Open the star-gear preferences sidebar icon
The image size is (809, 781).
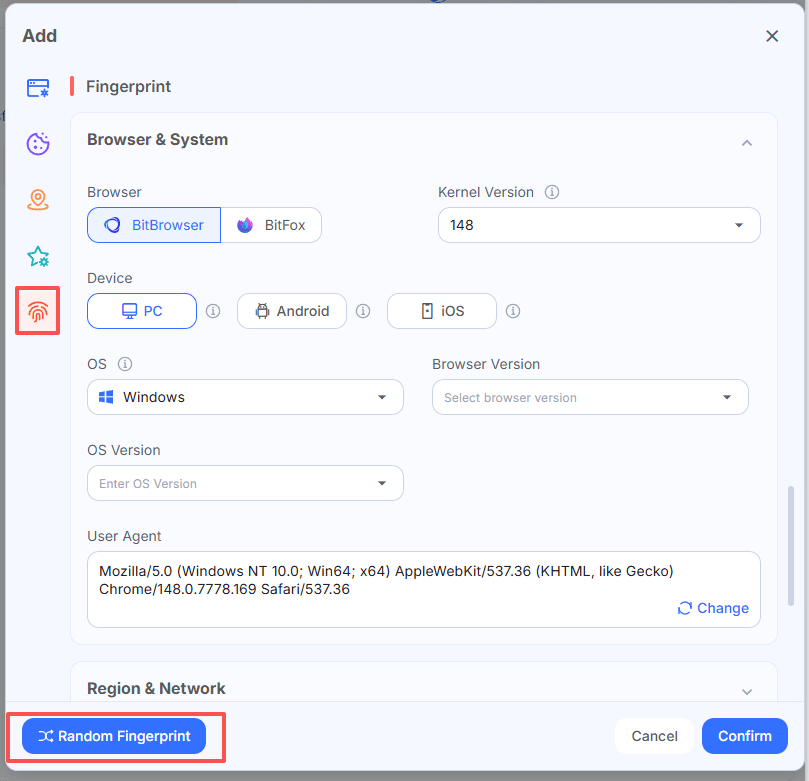38,256
